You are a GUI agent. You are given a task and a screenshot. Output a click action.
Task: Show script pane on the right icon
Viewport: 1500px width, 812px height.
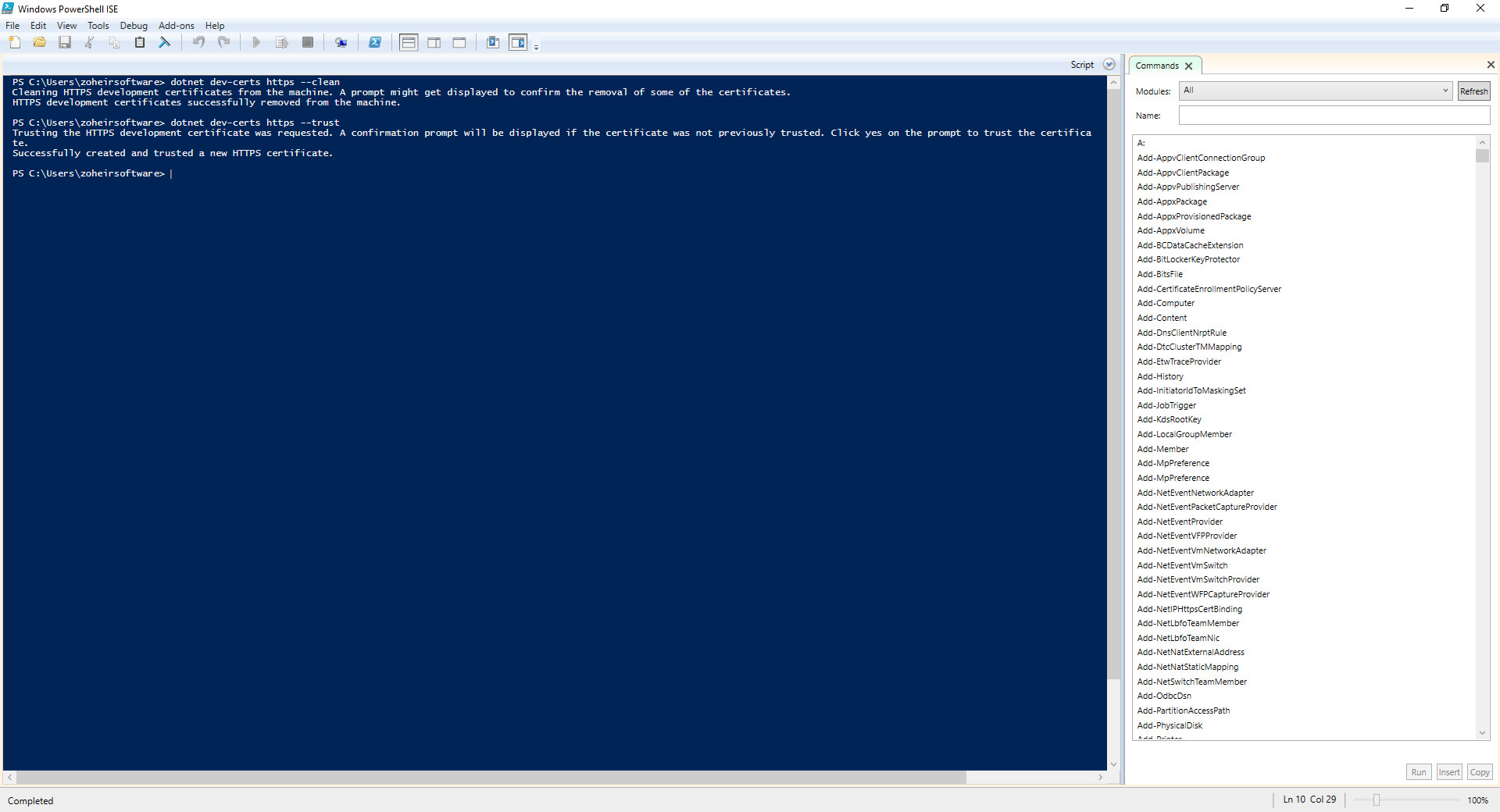pos(434,43)
